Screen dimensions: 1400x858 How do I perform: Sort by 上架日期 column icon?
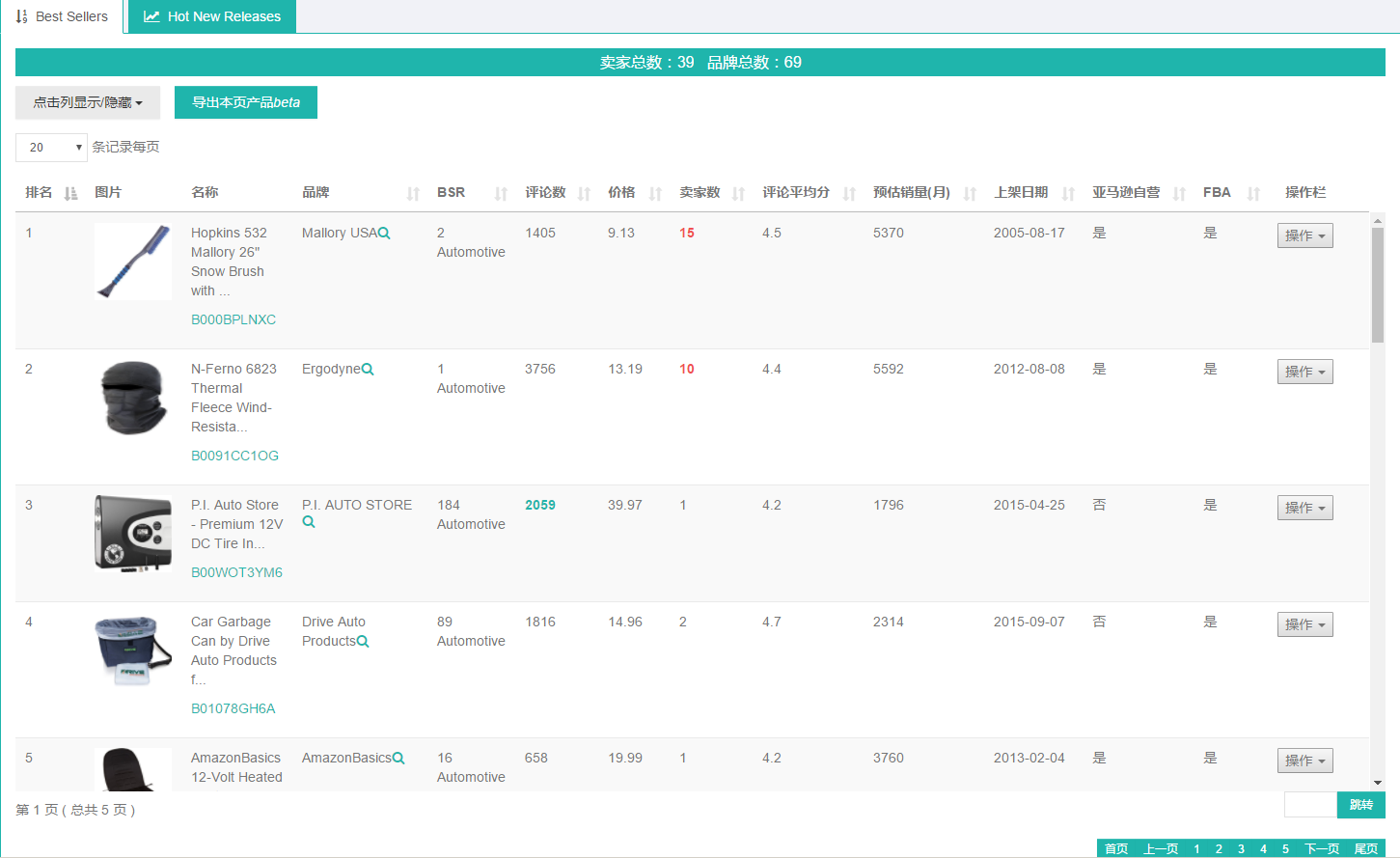pyautogui.click(x=1068, y=193)
